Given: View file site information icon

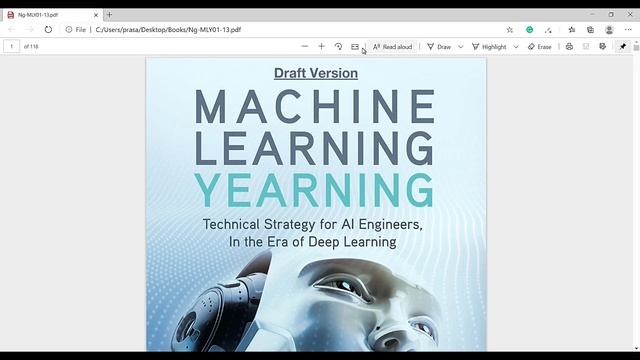Looking at the screenshot, I should click(69, 29).
